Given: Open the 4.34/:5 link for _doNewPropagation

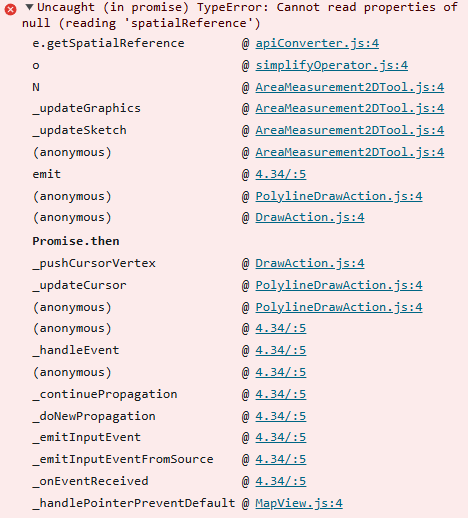Looking at the screenshot, I should click(x=281, y=416).
